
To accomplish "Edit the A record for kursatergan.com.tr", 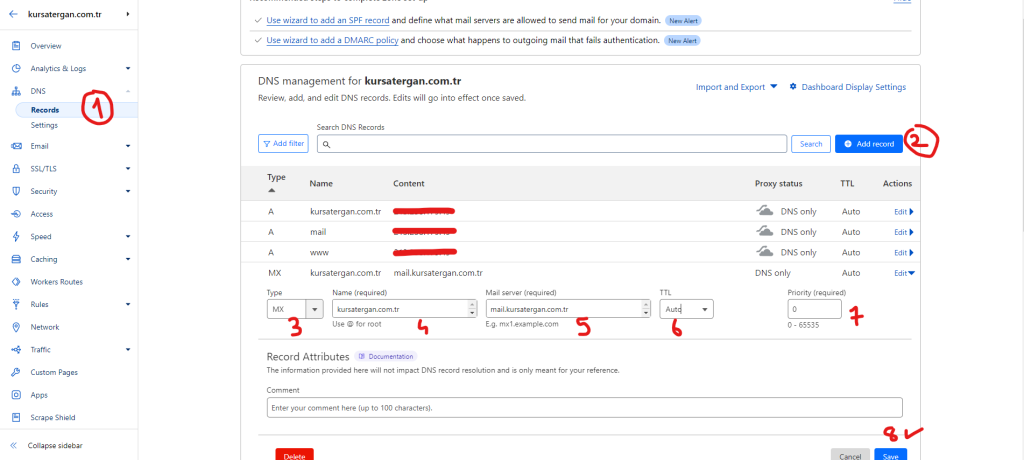I will pyautogui.click(x=904, y=212).
